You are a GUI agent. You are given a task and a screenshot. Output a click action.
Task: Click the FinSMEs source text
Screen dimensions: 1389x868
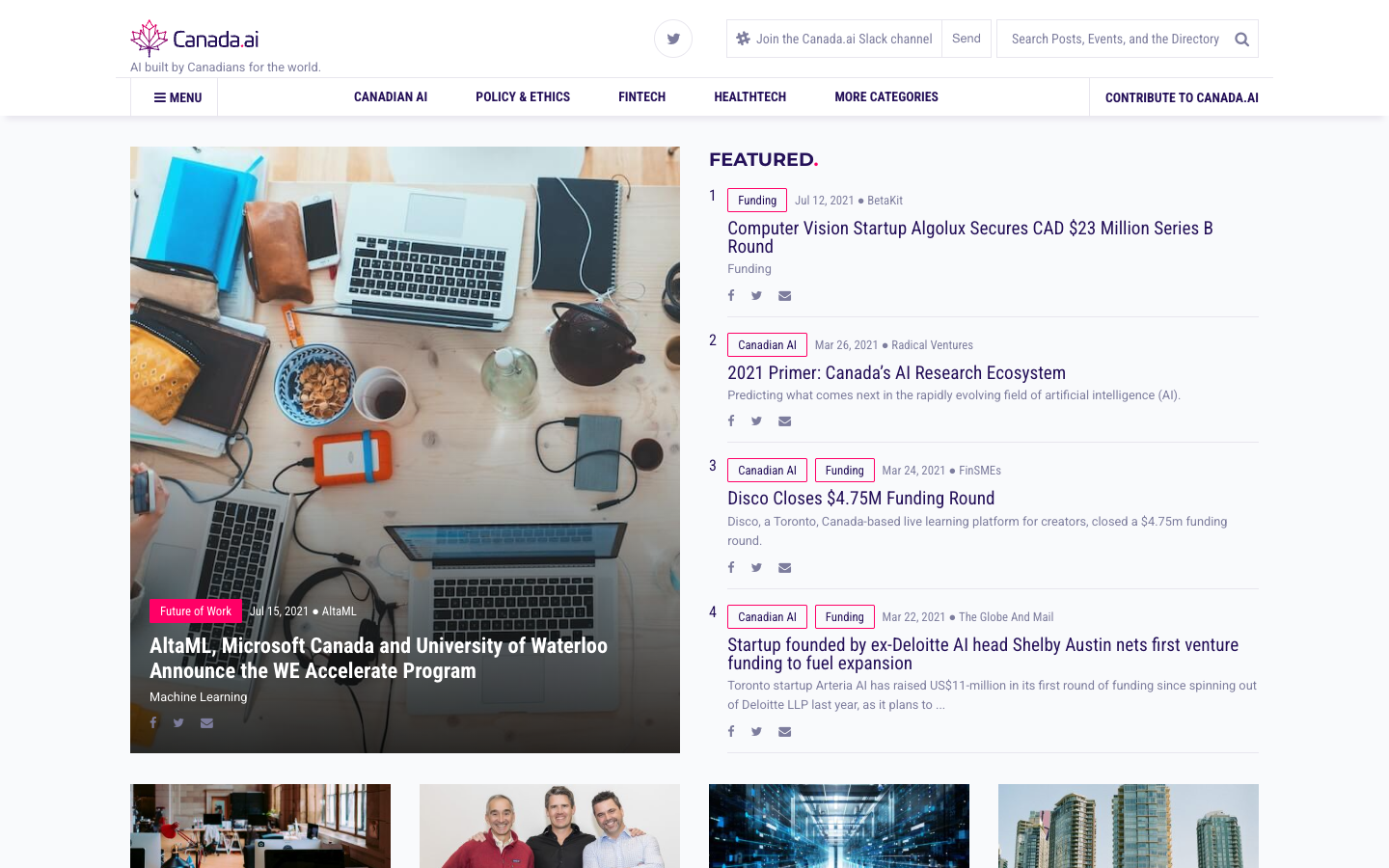[980, 471]
